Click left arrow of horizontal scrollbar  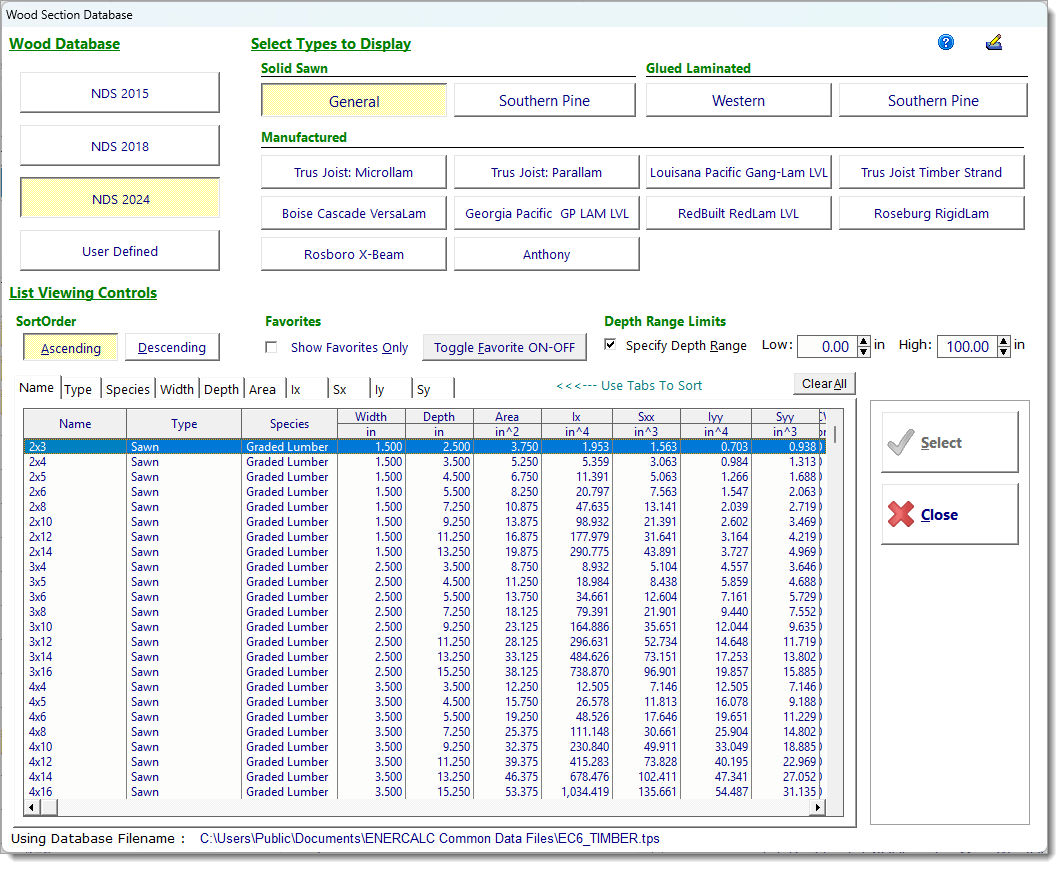point(31,807)
